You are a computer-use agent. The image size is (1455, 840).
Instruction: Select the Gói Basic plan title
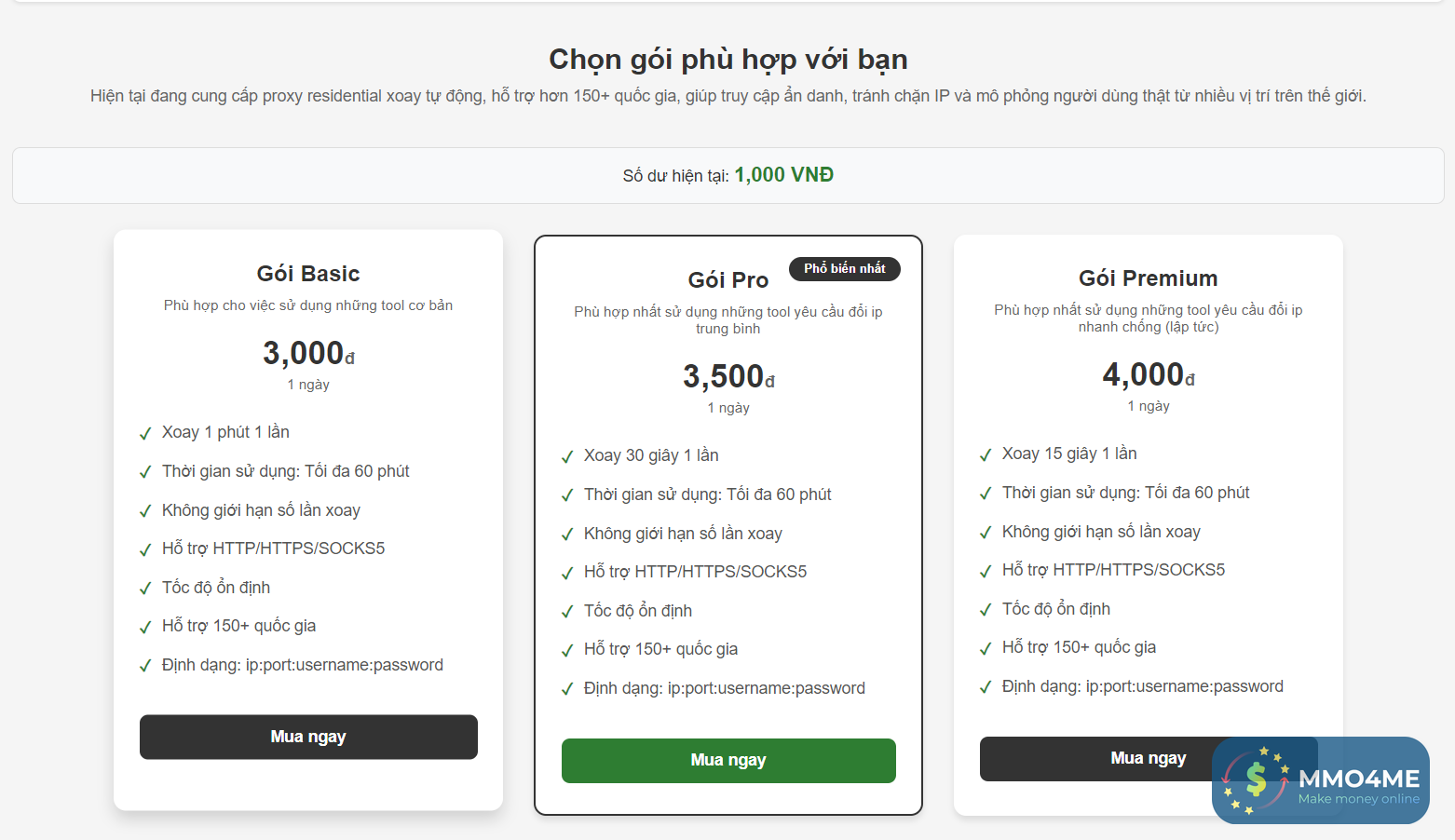pos(308,274)
